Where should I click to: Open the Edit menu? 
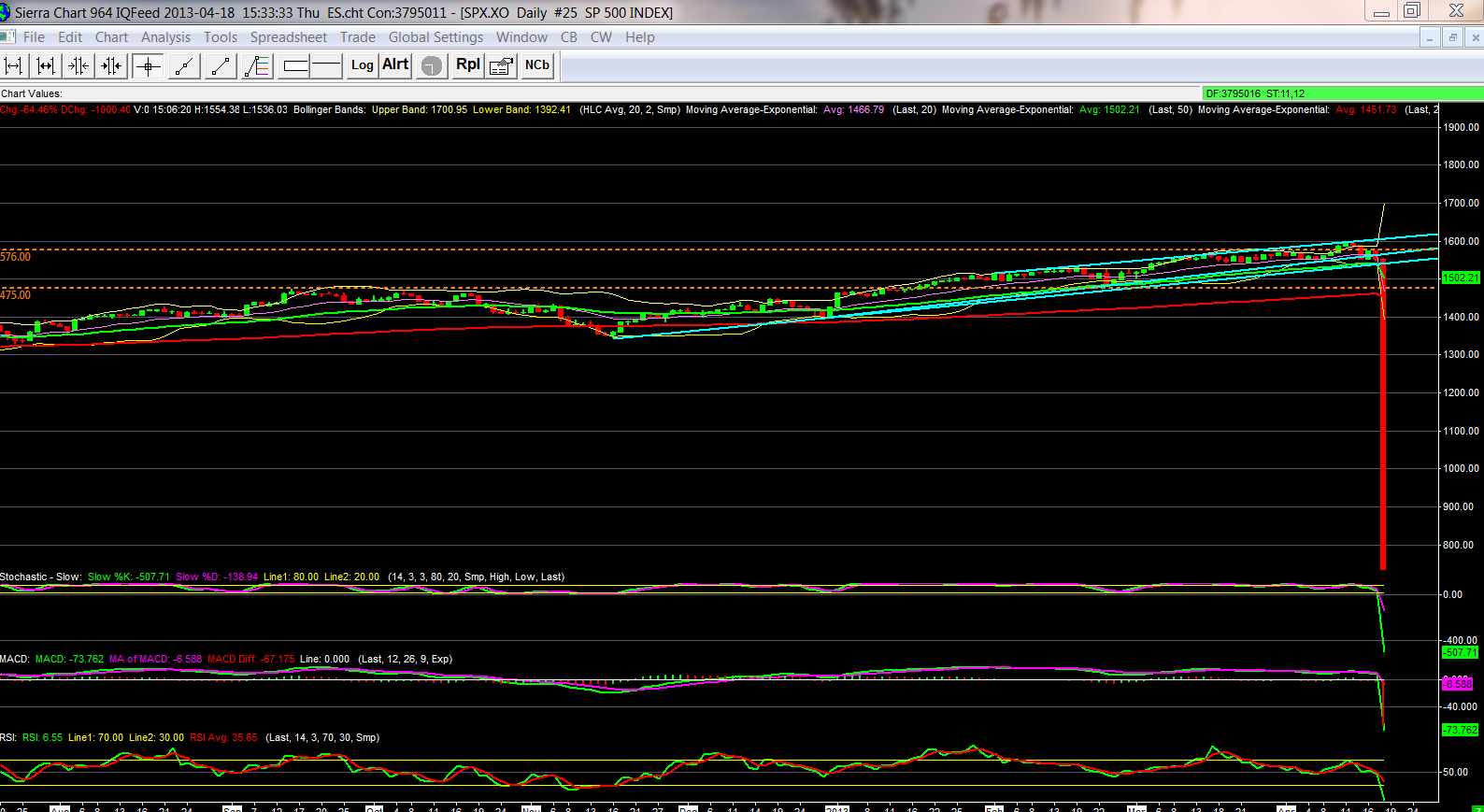70,37
